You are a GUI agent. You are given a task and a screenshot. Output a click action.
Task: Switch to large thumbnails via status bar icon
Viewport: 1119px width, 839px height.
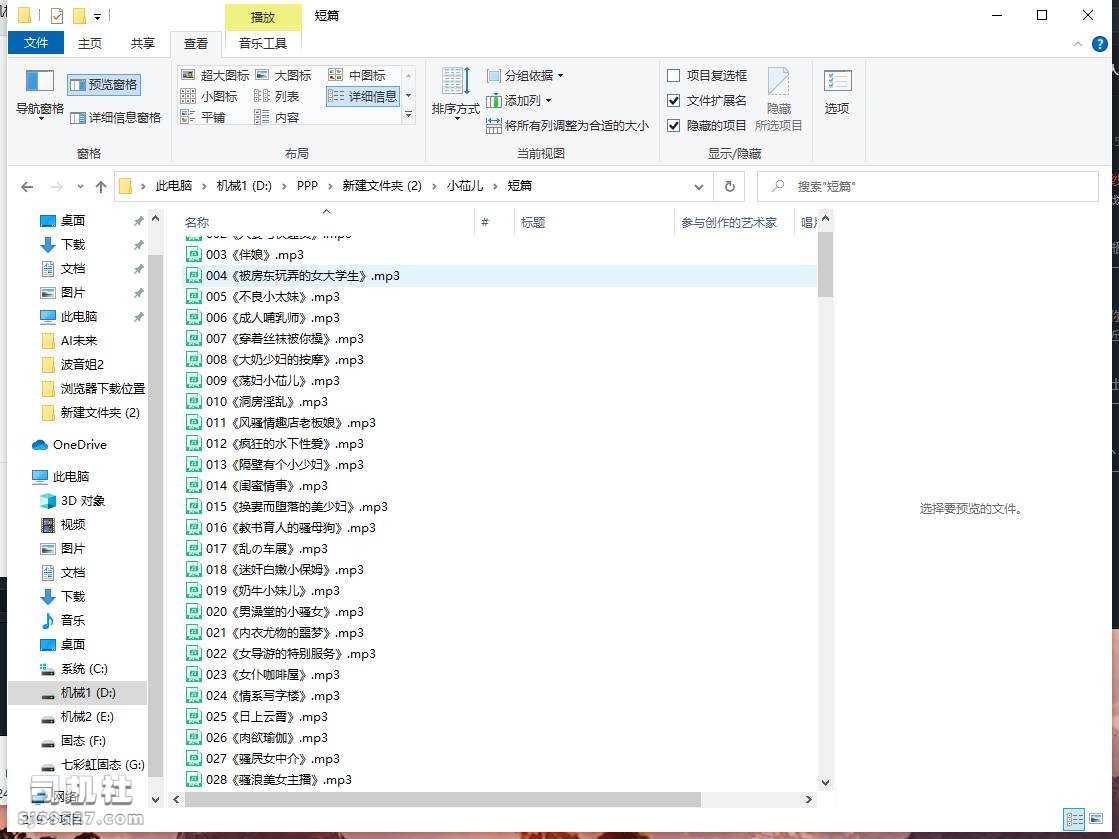pos(1095,819)
